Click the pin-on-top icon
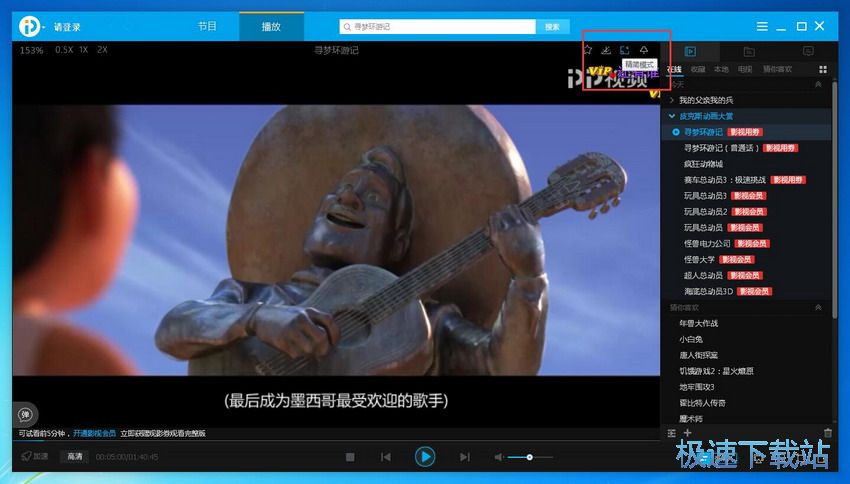 (643, 50)
